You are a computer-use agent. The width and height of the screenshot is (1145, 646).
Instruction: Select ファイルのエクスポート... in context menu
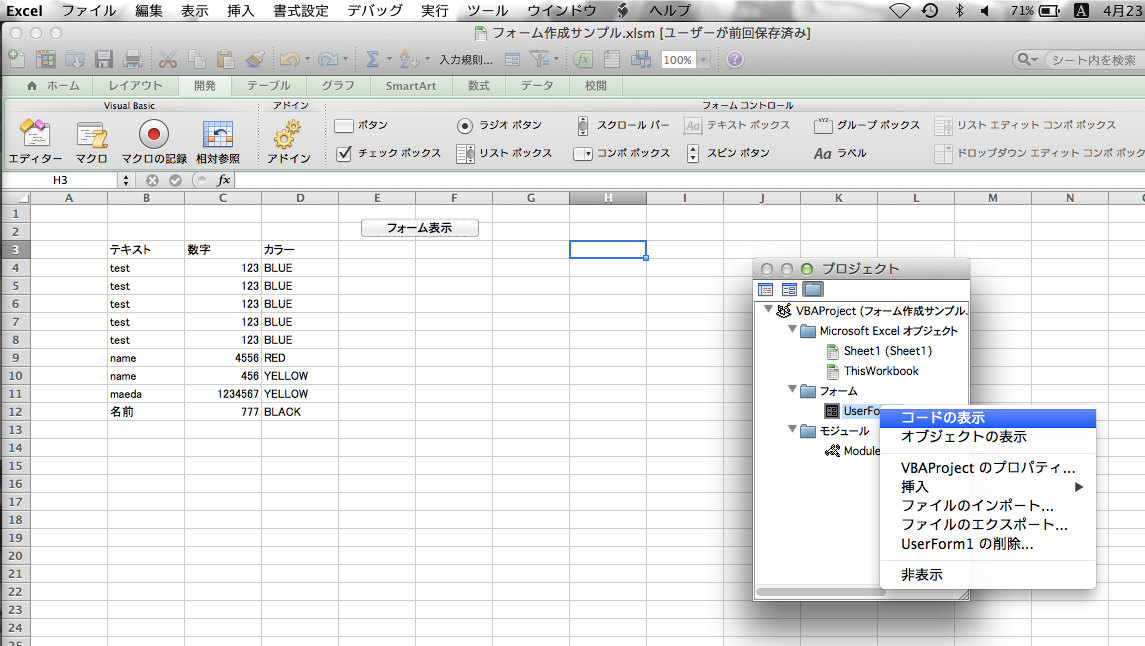(984, 525)
